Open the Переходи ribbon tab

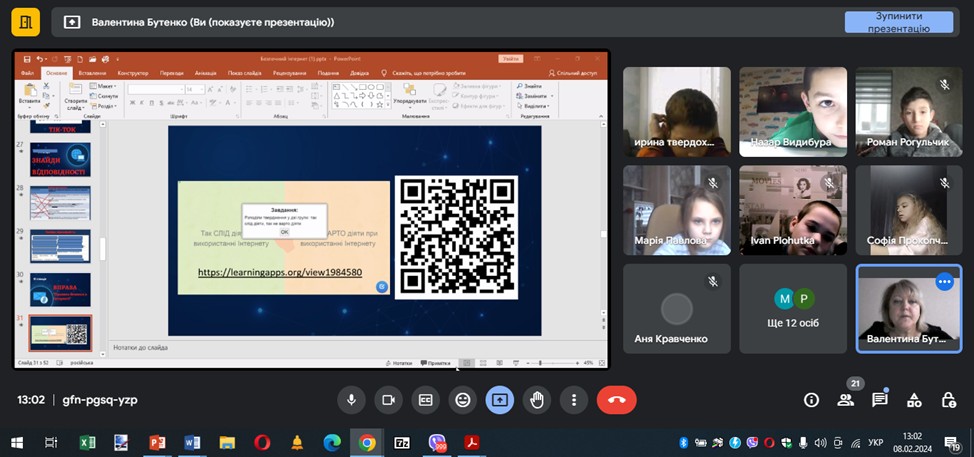pyautogui.click(x=171, y=73)
